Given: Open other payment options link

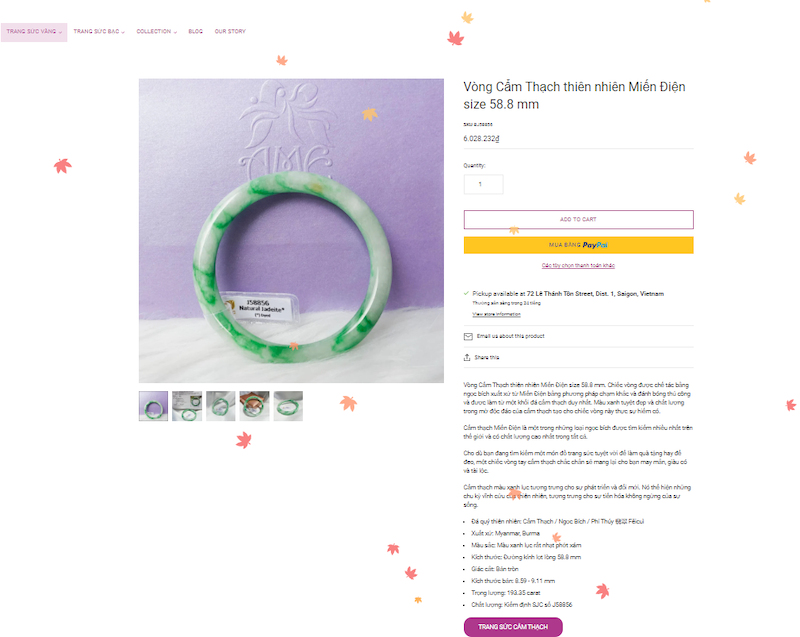Looking at the screenshot, I should click(579, 265).
